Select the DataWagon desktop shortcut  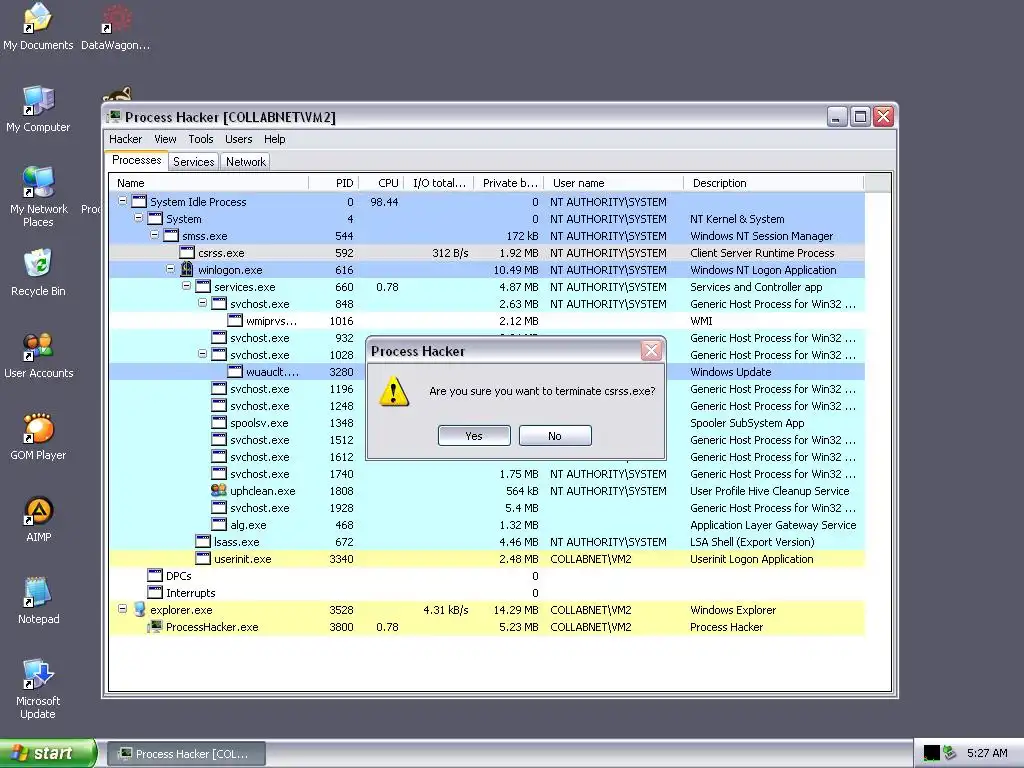click(x=116, y=26)
